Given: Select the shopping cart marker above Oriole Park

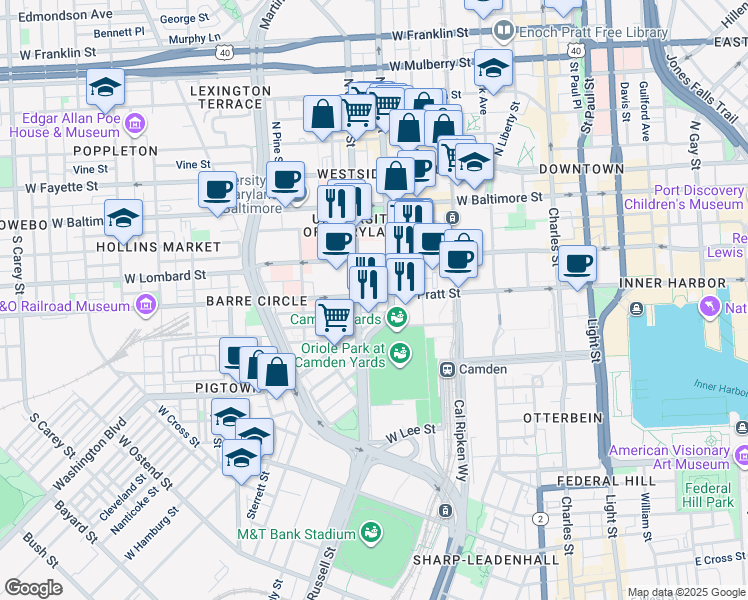Looking at the screenshot, I should pos(334,319).
